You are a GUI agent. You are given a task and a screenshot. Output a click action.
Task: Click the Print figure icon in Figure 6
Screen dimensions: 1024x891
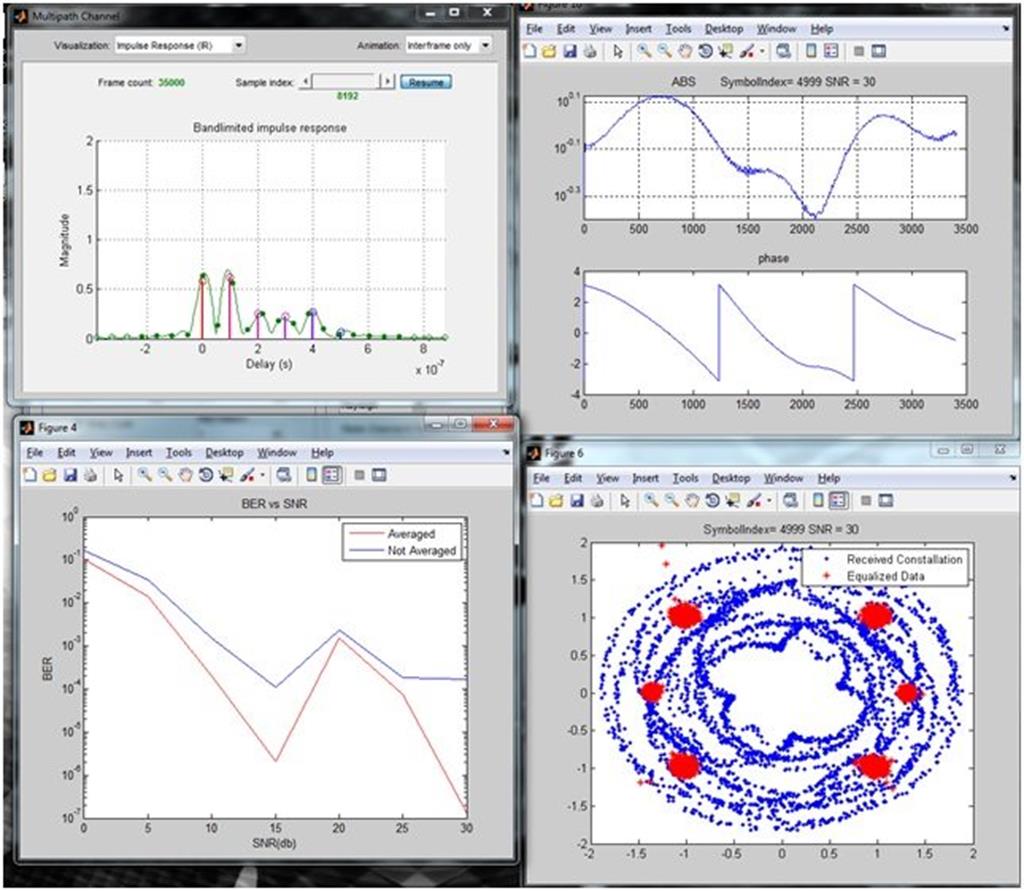pyautogui.click(x=598, y=501)
